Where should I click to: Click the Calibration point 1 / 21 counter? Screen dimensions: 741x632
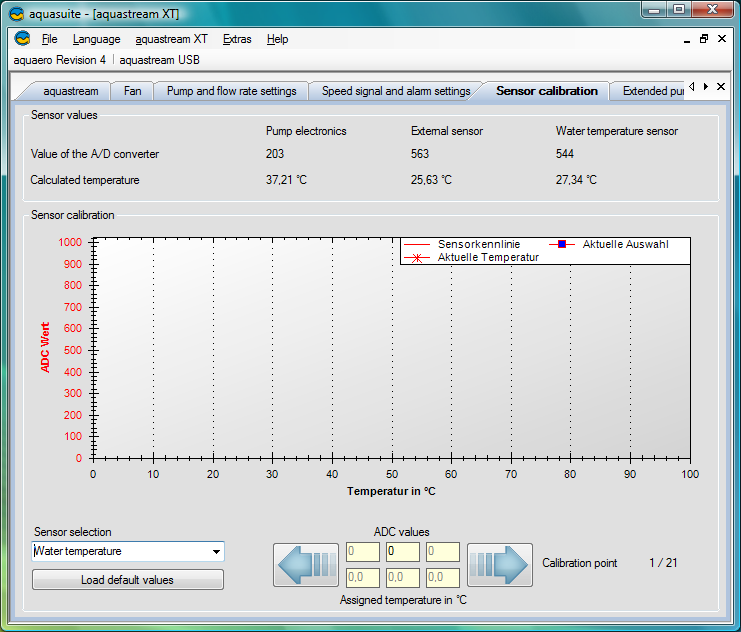click(663, 563)
